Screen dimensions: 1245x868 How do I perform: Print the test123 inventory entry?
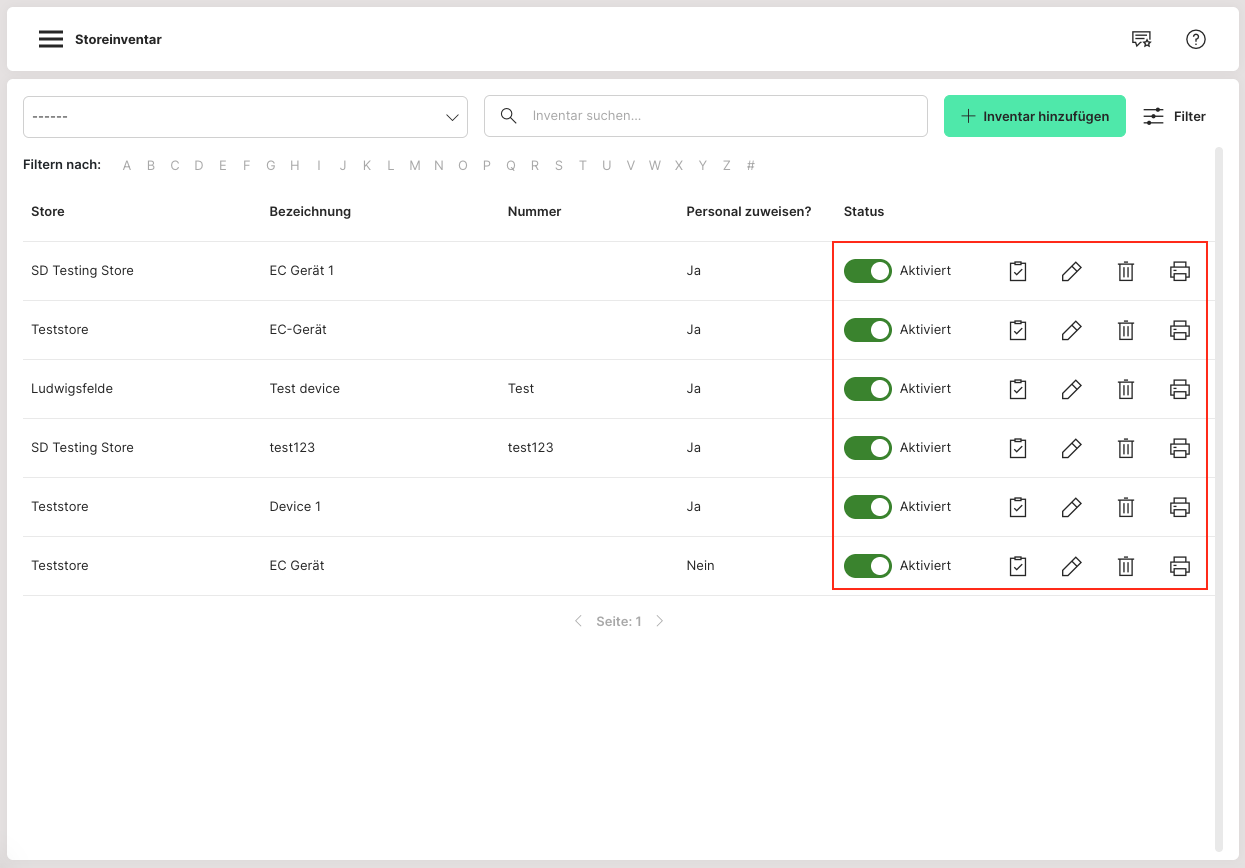coord(1179,448)
